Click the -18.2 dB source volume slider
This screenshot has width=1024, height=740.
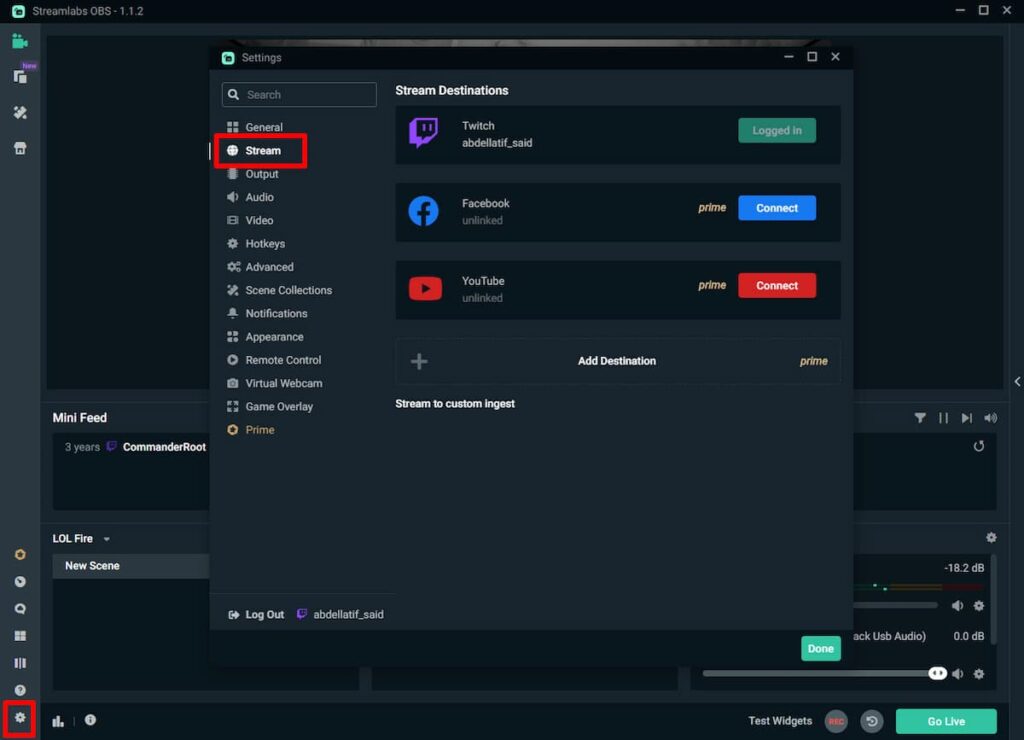pyautogui.click(x=895, y=605)
